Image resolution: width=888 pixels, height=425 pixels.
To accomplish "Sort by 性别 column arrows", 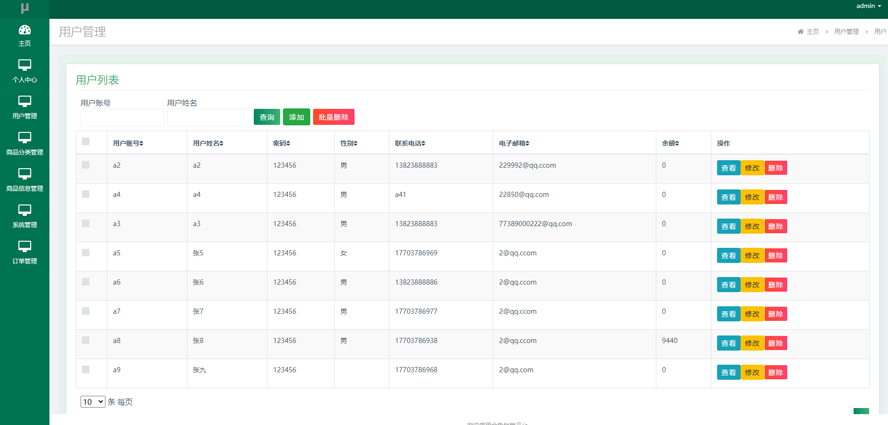I will (x=356, y=143).
